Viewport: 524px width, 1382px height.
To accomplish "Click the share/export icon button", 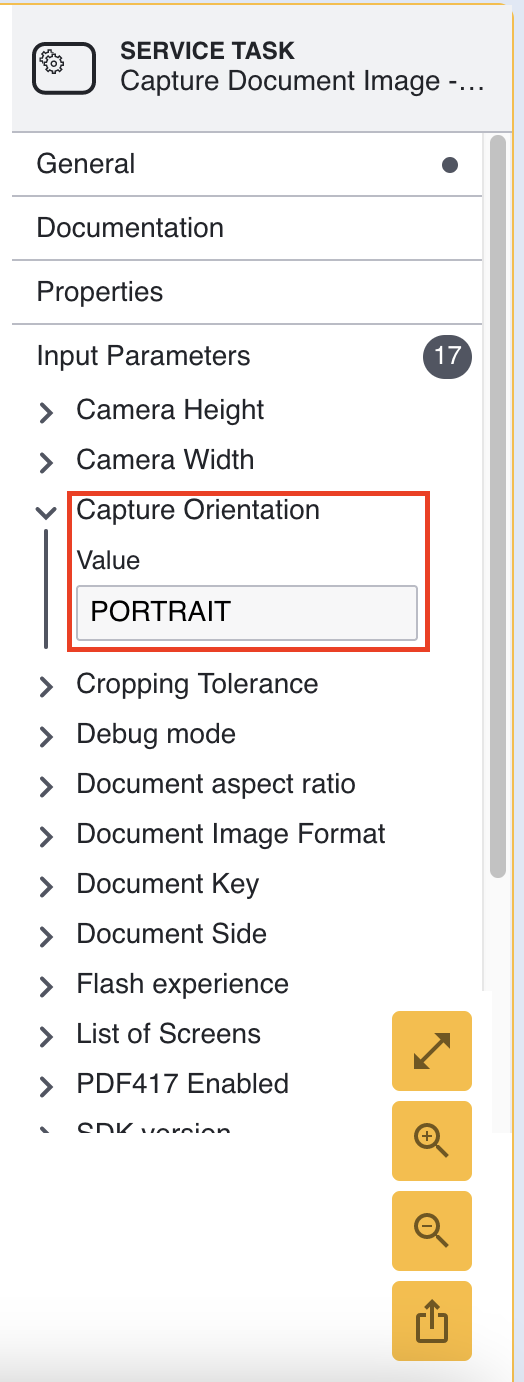I will [x=432, y=1321].
